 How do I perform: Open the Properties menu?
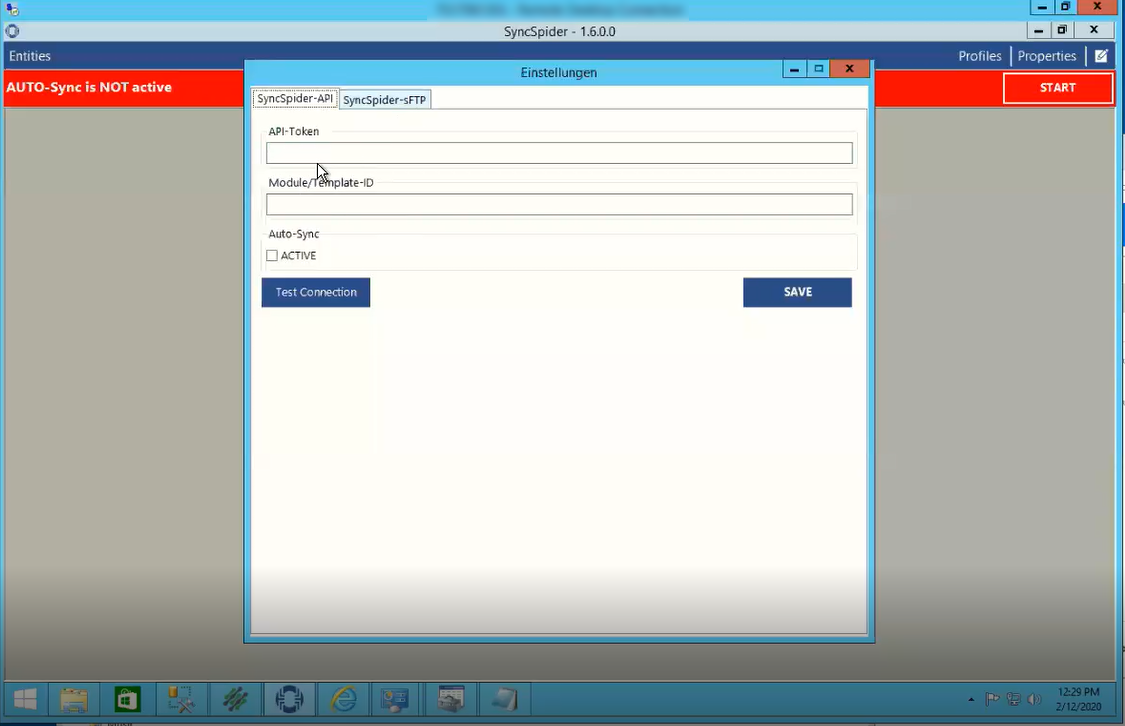coord(1047,56)
